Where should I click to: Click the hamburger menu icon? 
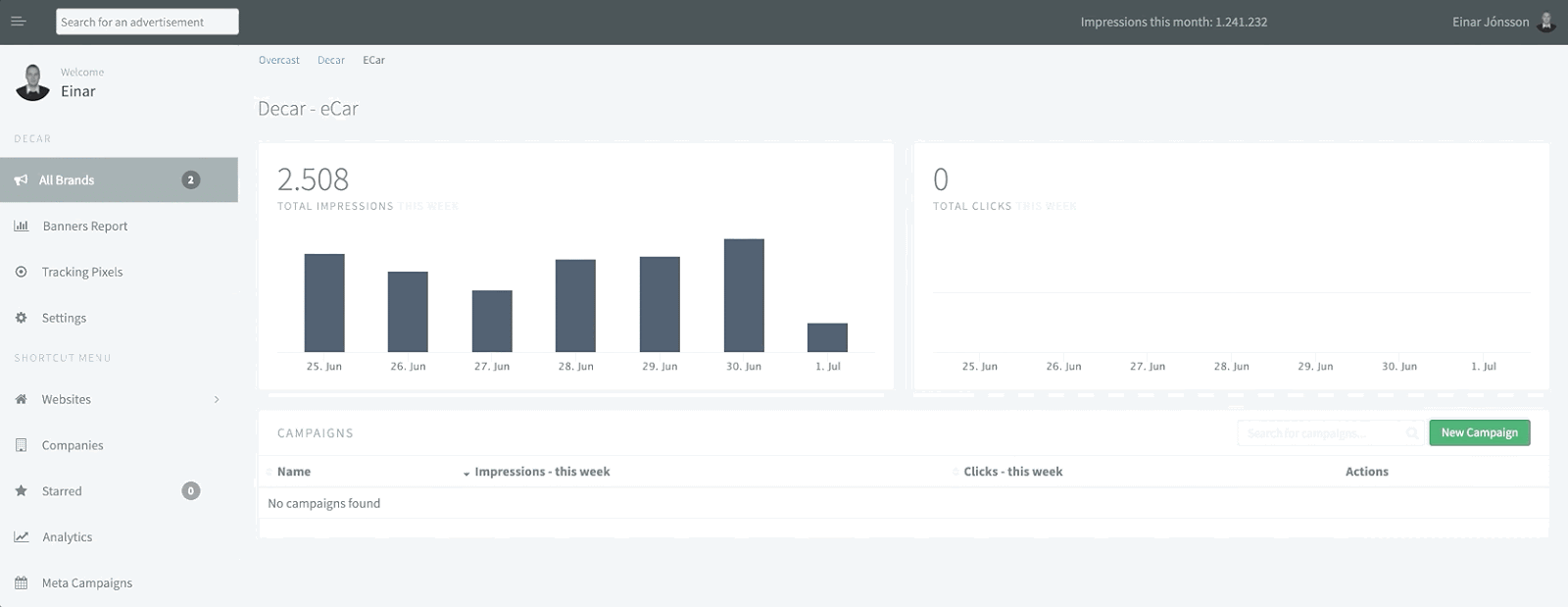pyautogui.click(x=18, y=22)
